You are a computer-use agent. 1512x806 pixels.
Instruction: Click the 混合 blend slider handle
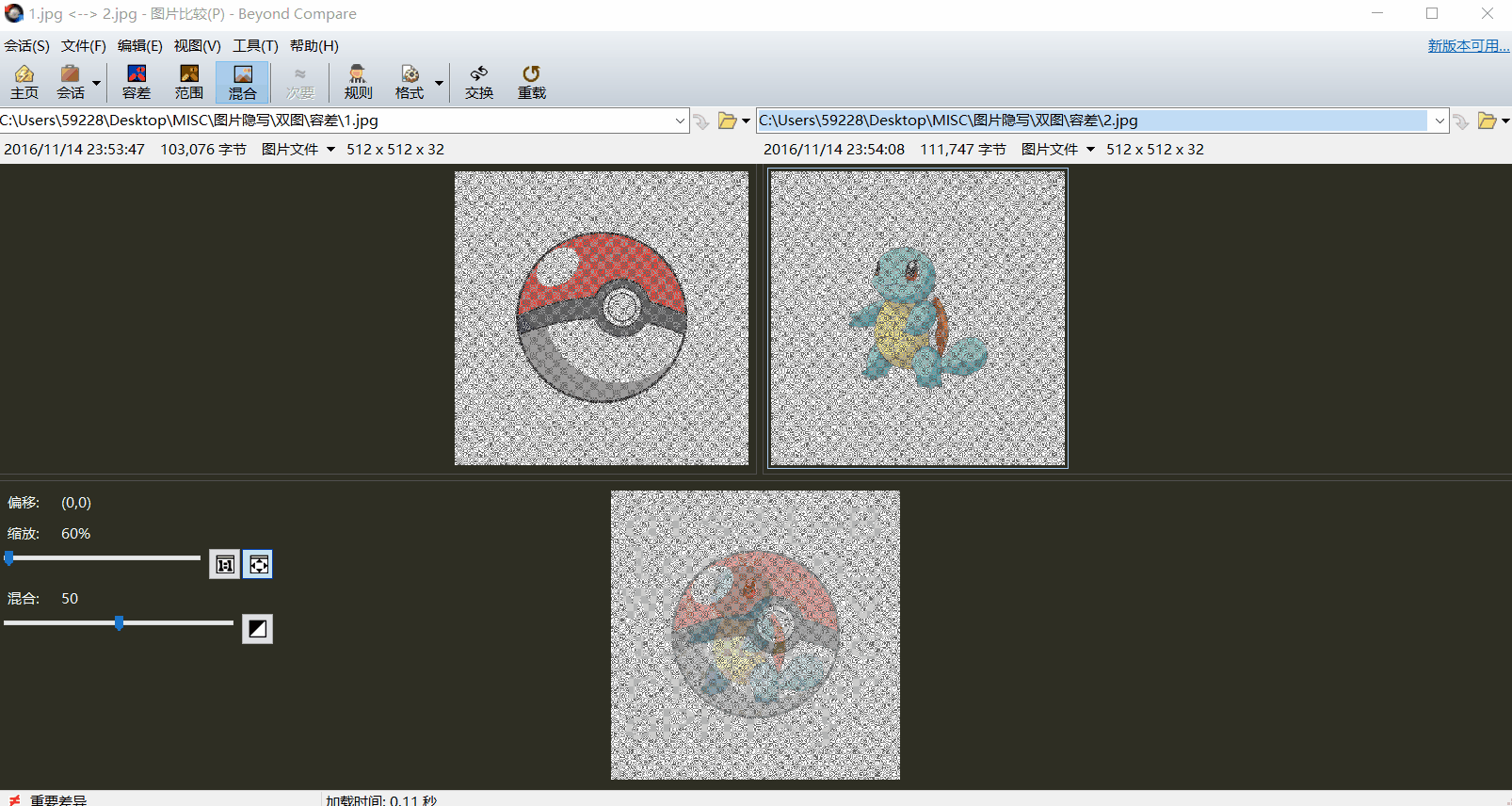pos(119,623)
